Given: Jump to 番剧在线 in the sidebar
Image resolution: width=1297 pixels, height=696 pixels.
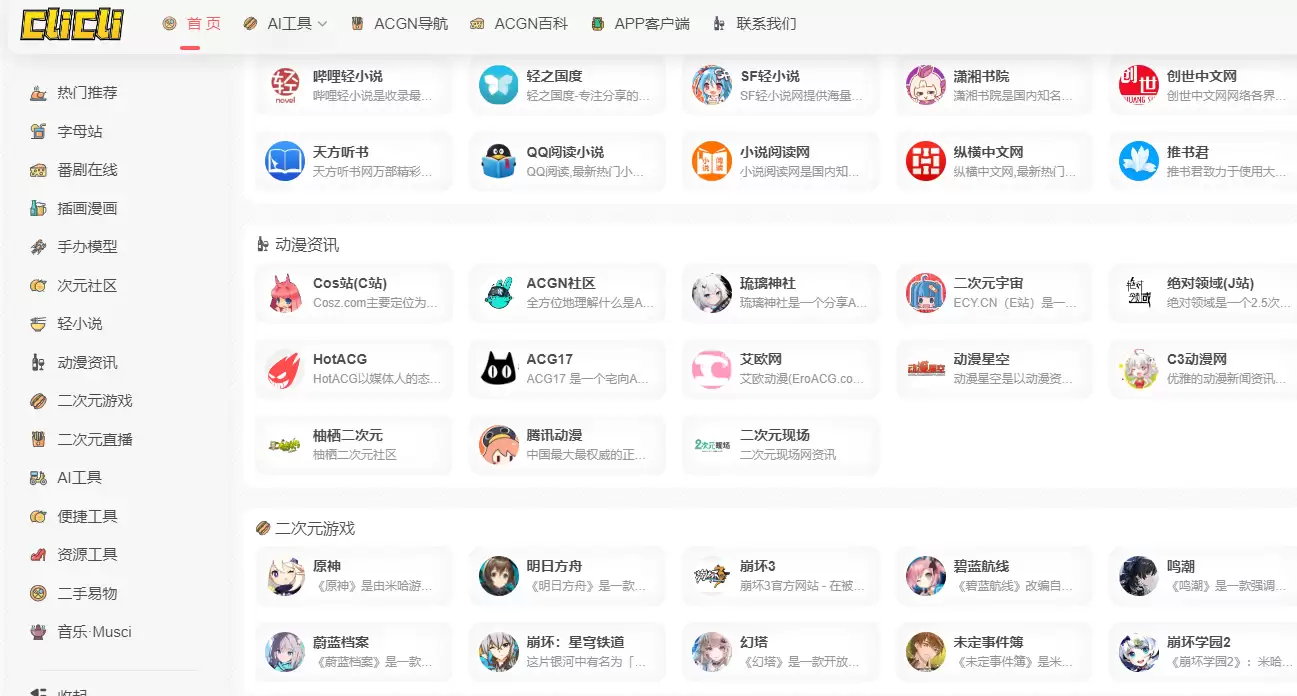Looking at the screenshot, I should (x=87, y=170).
